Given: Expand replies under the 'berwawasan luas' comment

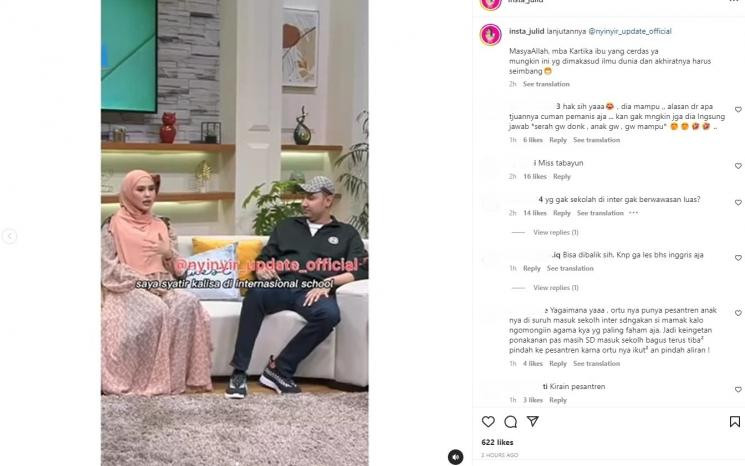Looking at the screenshot, I should [x=555, y=232].
